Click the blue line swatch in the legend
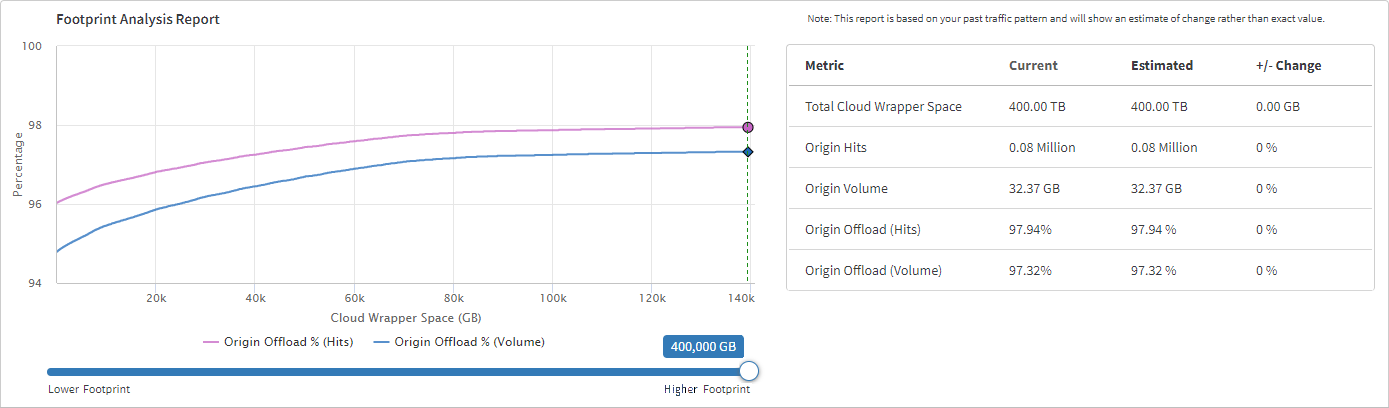1389x408 pixels. tap(381, 342)
